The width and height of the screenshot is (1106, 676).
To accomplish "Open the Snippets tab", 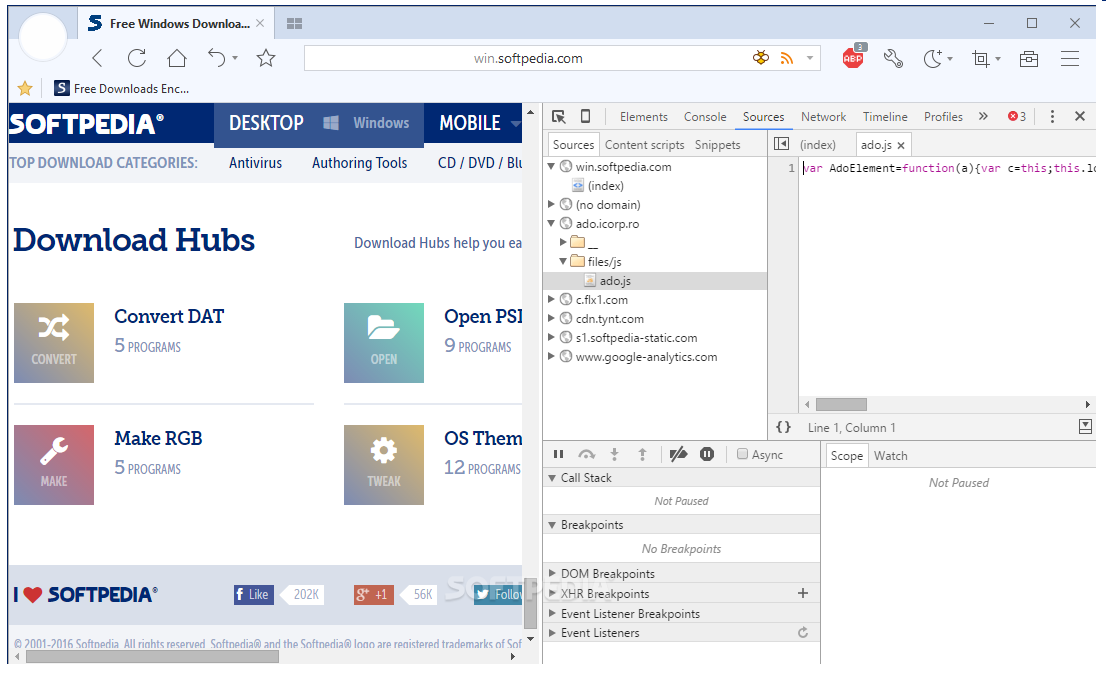I will pos(717,145).
